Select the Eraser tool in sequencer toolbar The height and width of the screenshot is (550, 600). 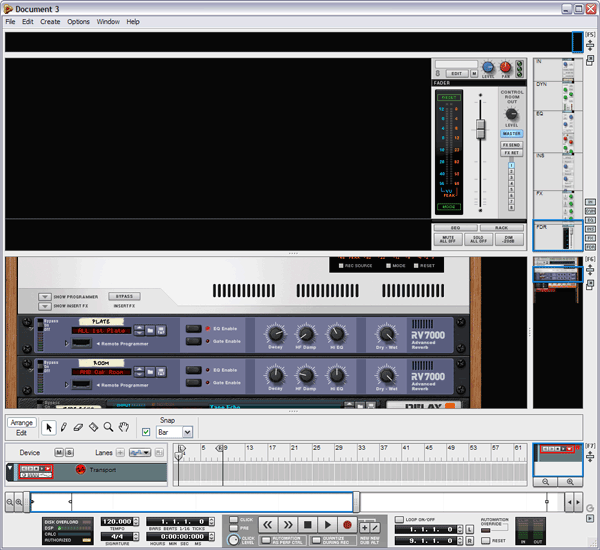point(78,427)
